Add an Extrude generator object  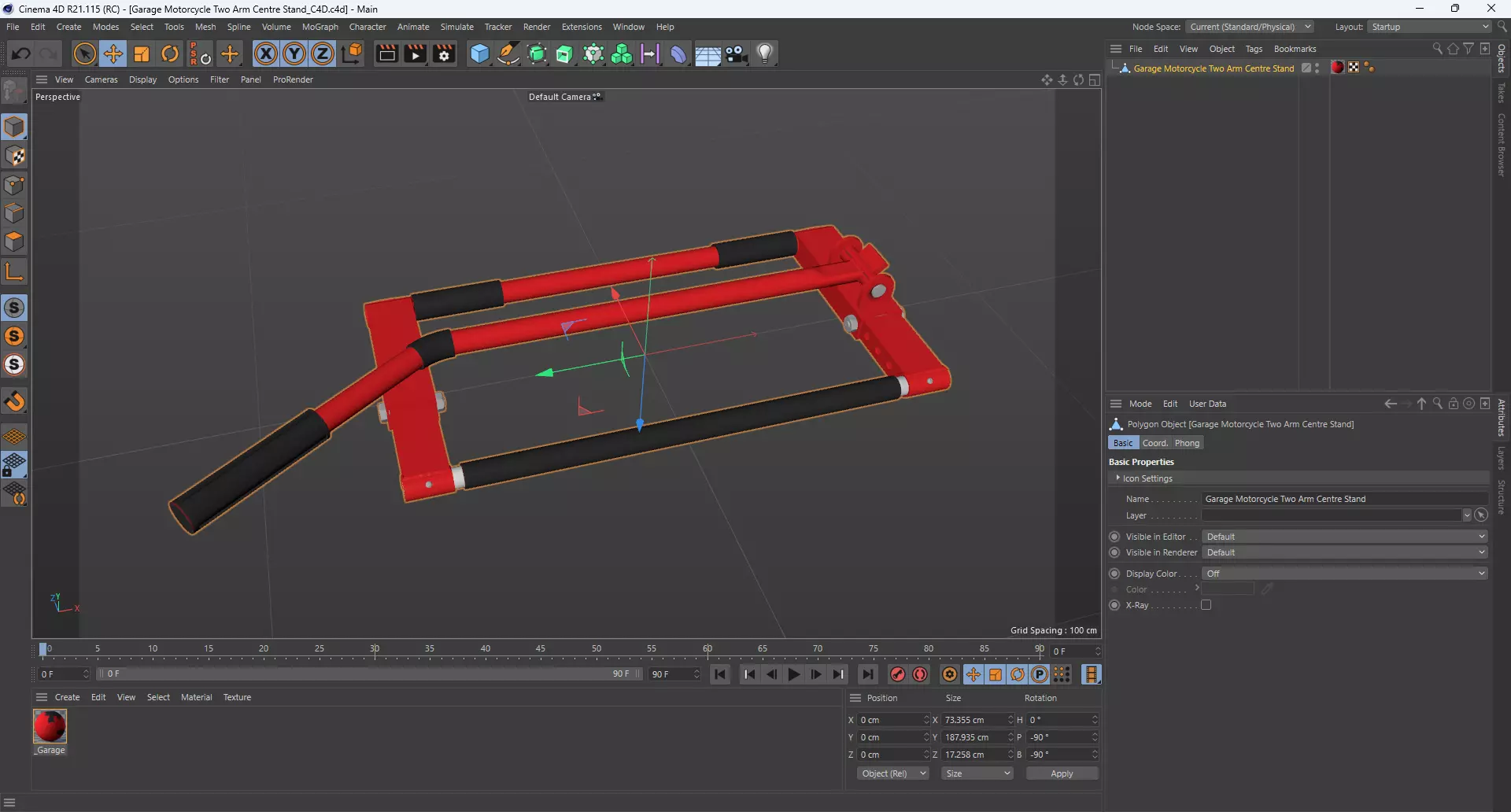(565, 54)
